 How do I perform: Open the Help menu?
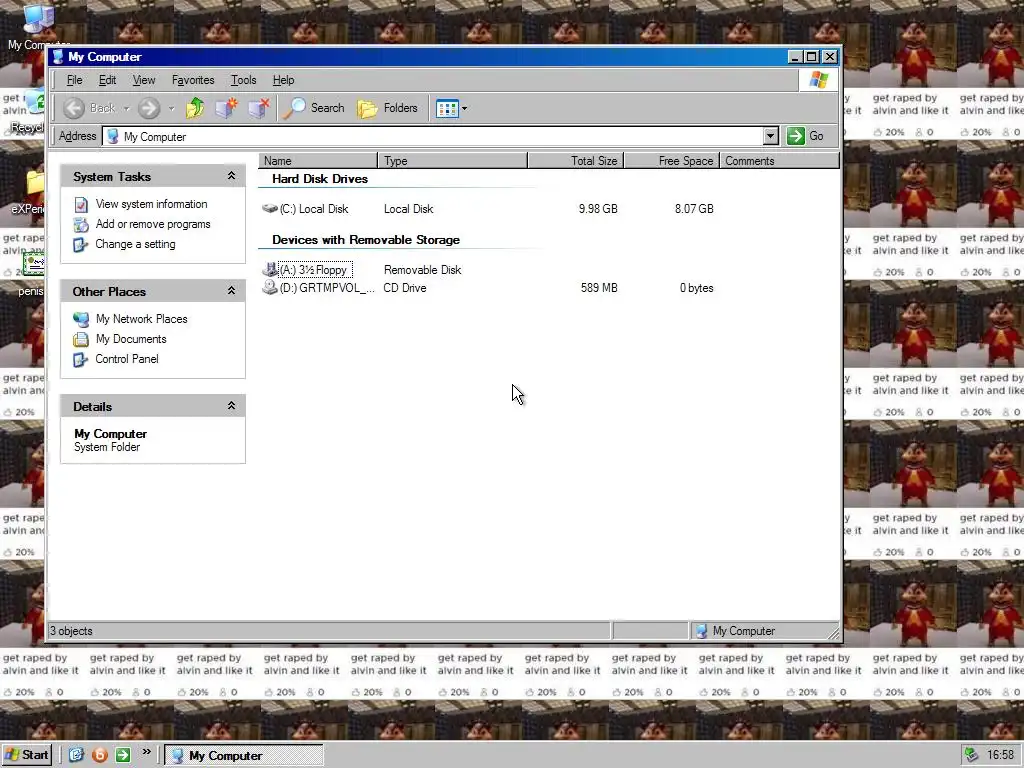pyautogui.click(x=283, y=80)
